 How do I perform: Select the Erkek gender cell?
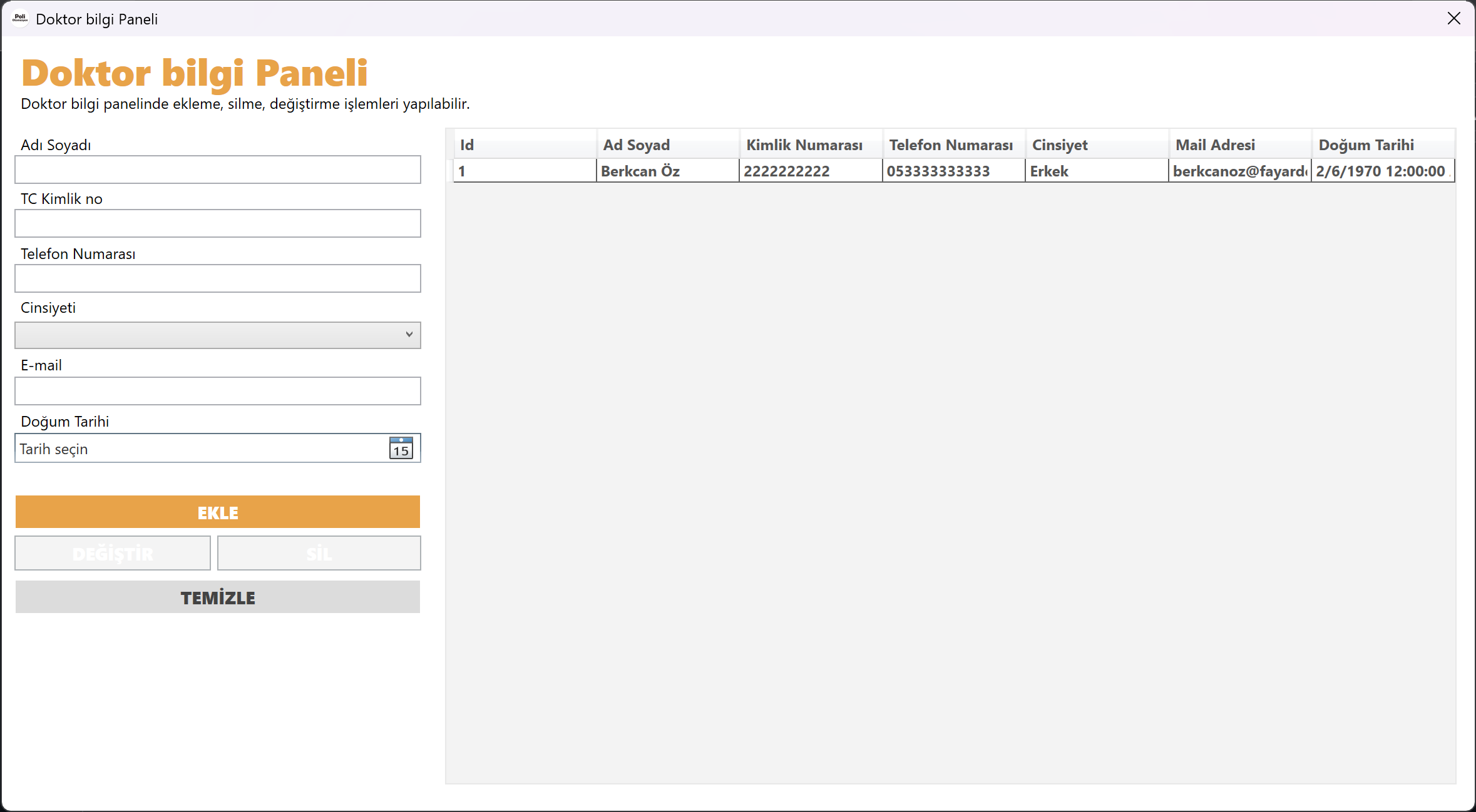[1097, 171]
